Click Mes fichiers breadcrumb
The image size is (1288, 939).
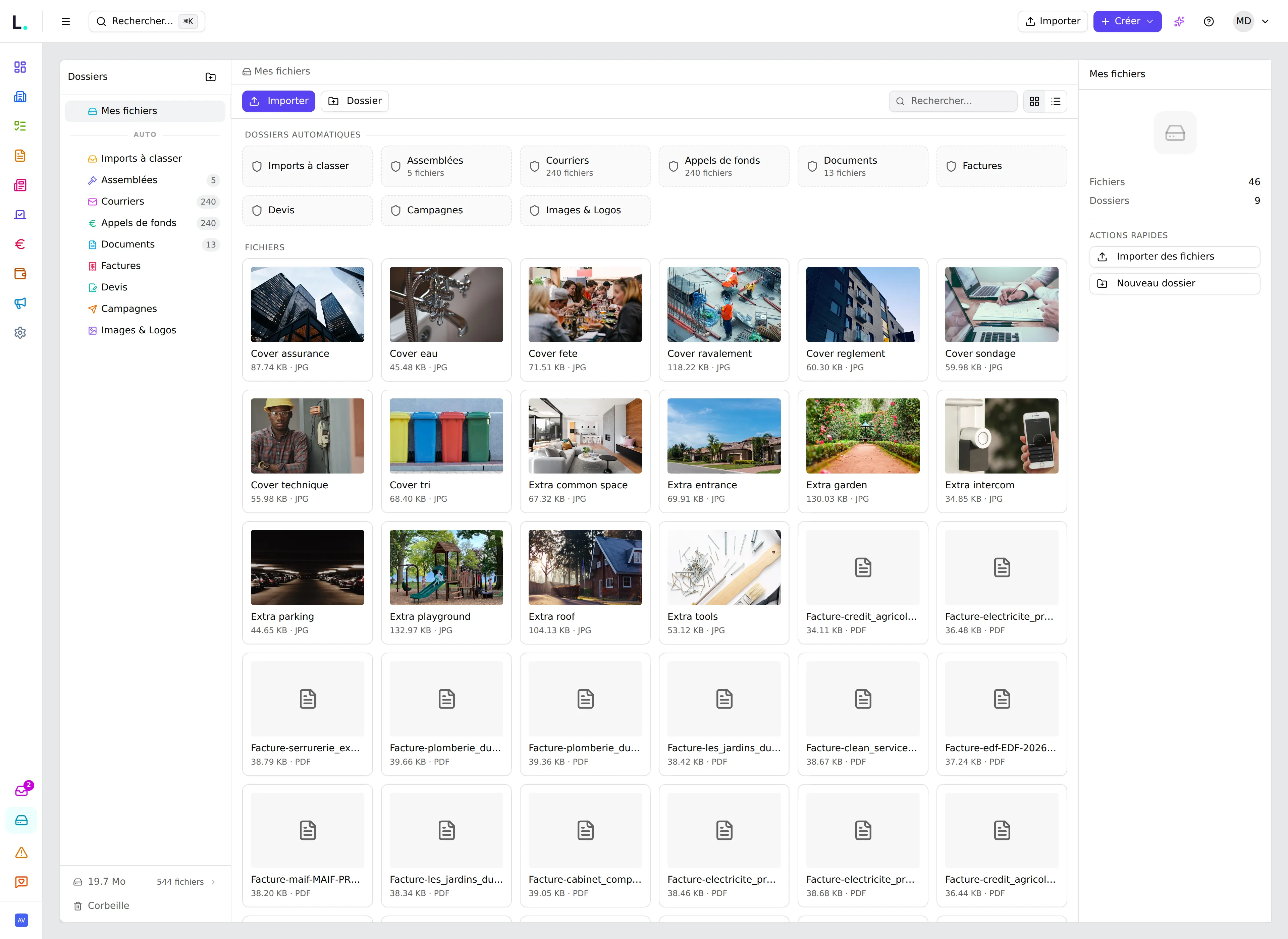(276, 72)
